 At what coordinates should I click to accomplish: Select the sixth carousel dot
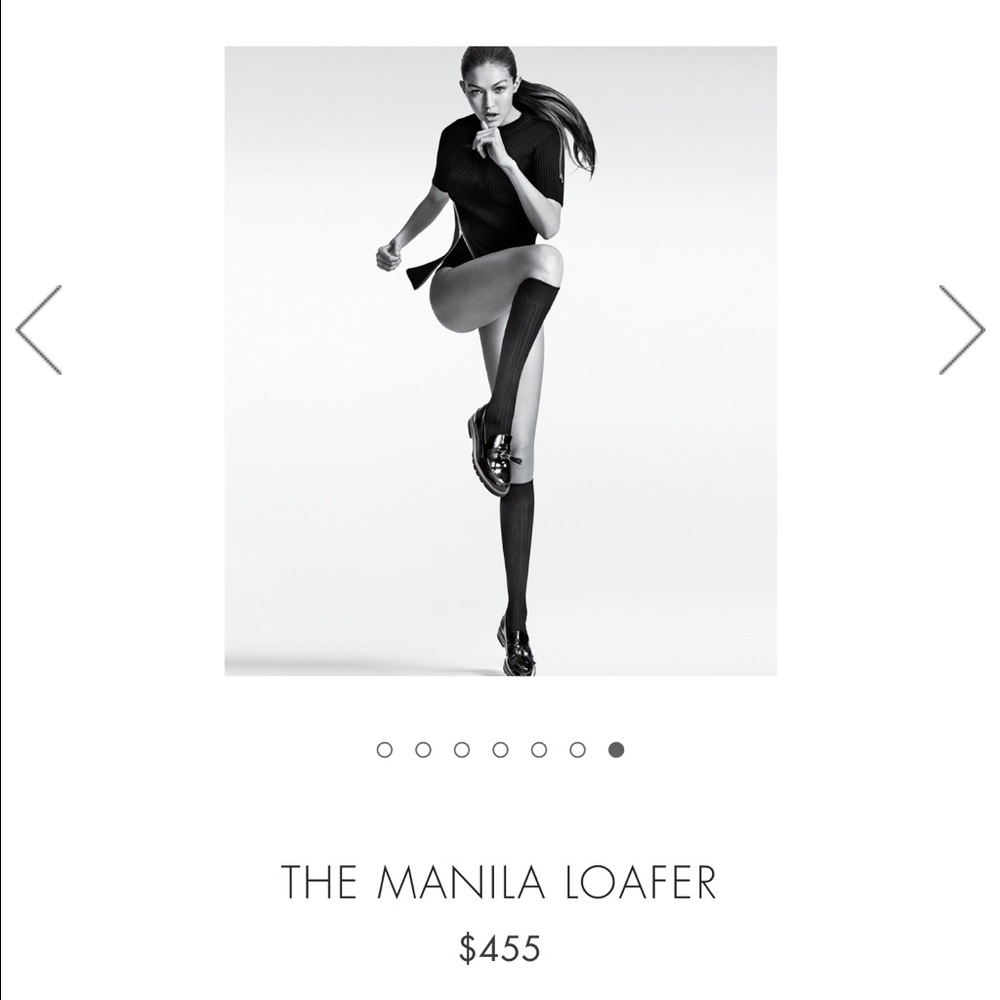pos(578,749)
